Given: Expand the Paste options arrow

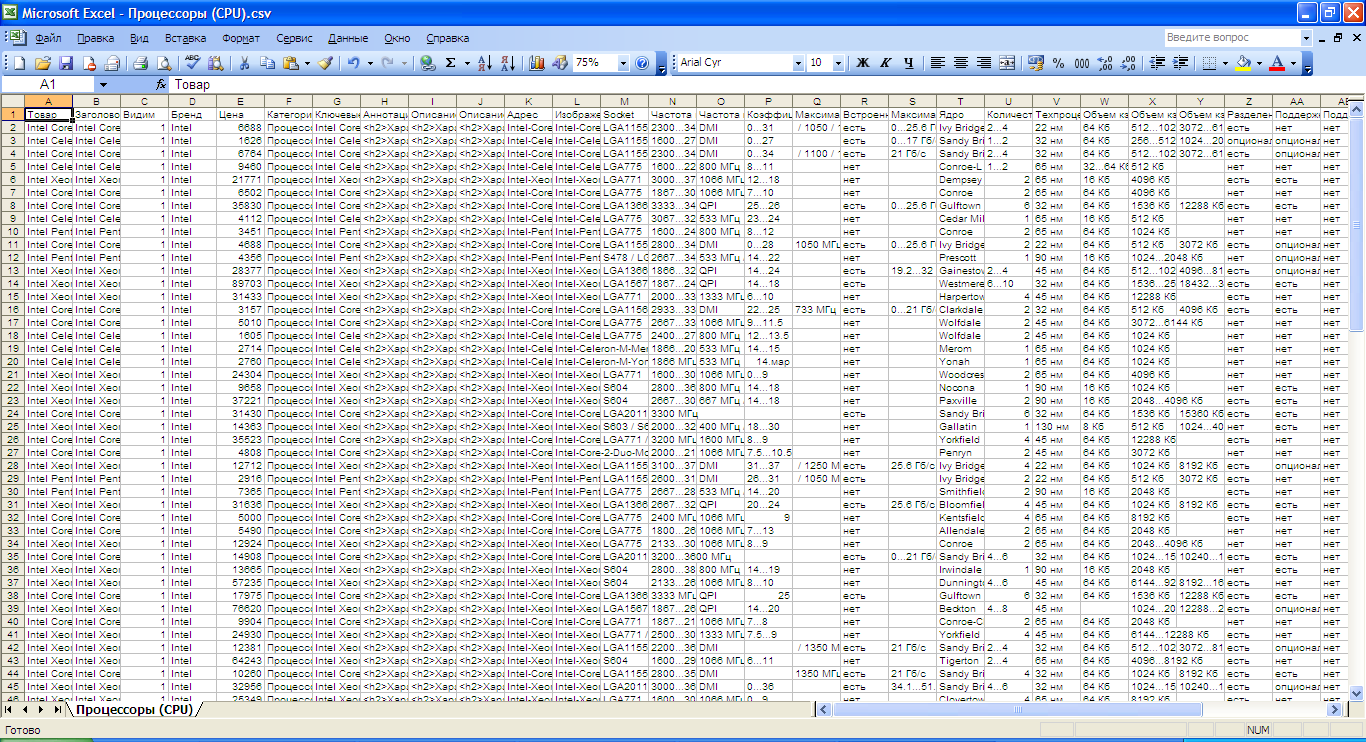Looking at the screenshot, I should [307, 62].
